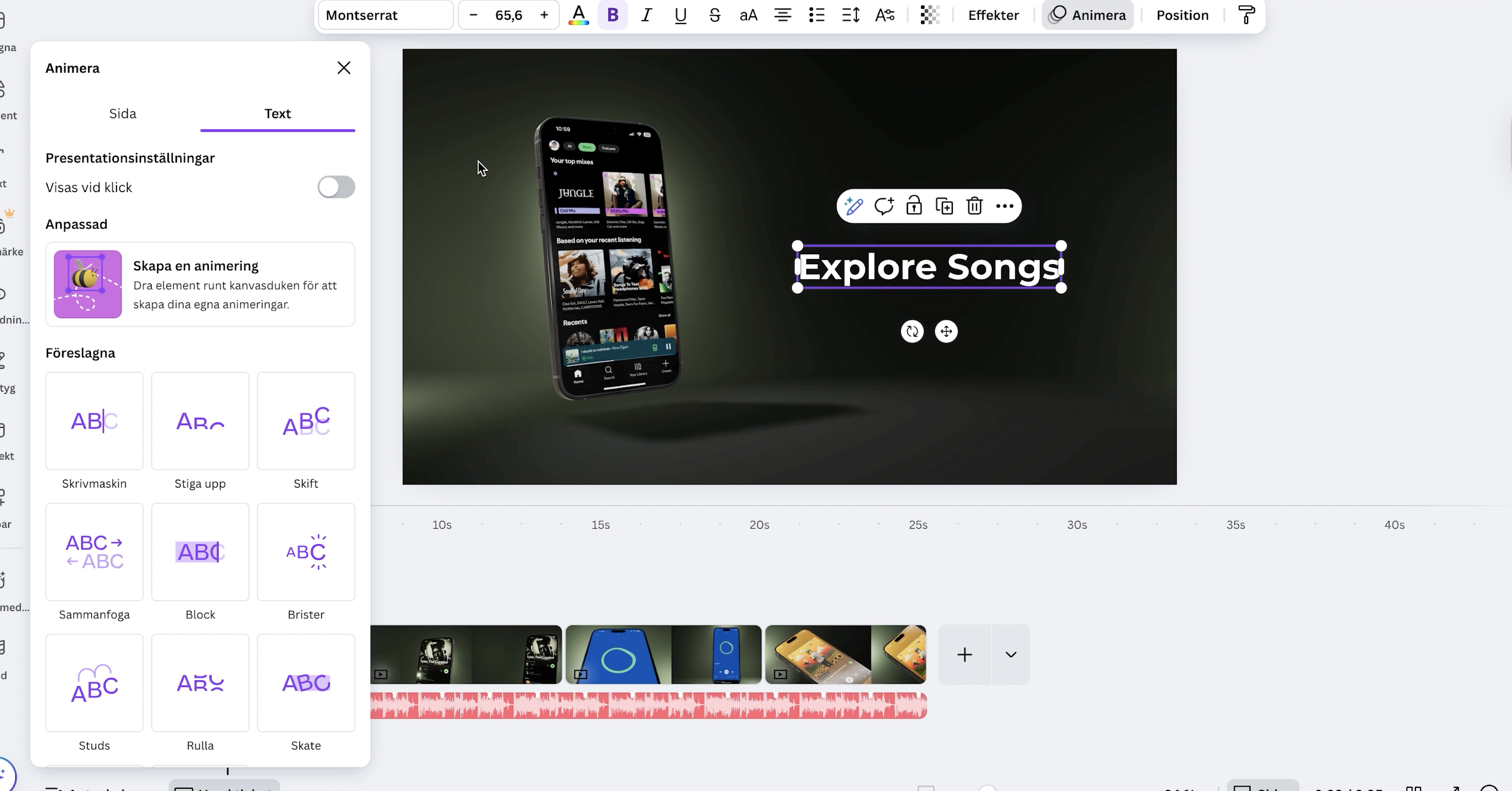Screen dimensions: 1512x791
Task: Apply italic formatting to text
Action: click(646, 15)
